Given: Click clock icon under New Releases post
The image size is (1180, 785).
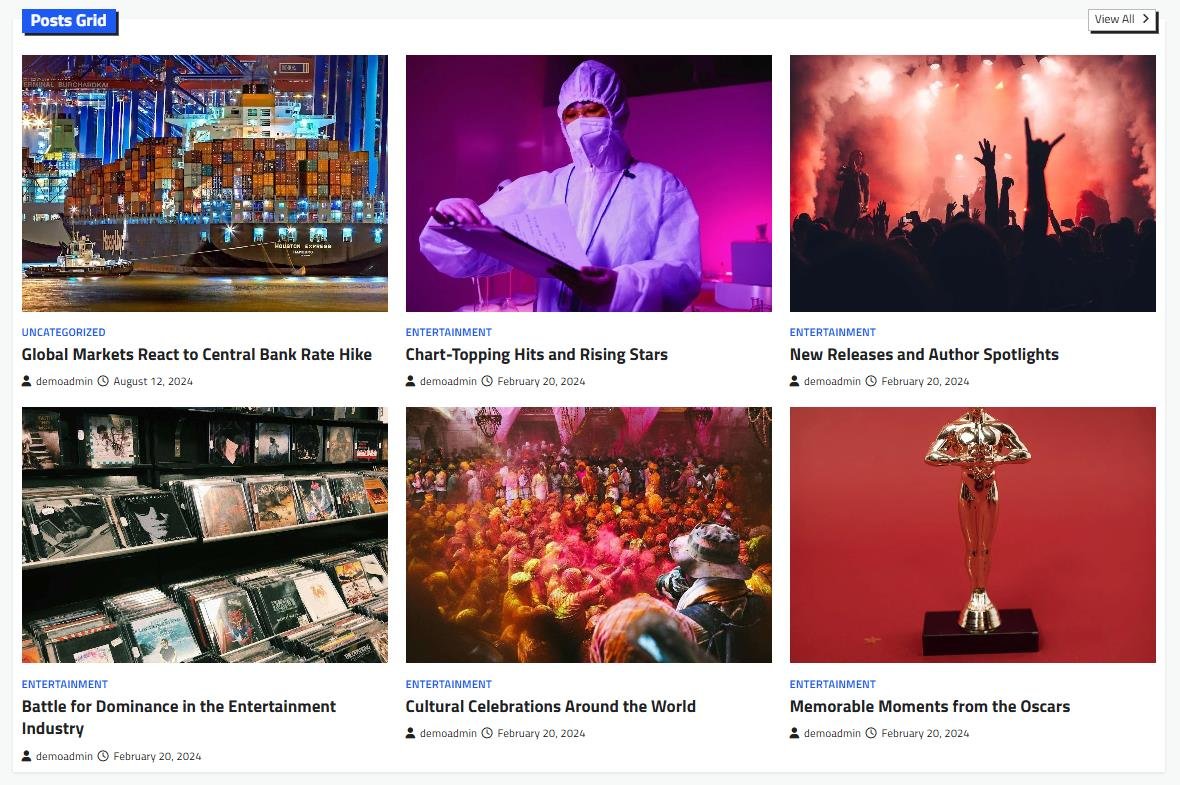Looking at the screenshot, I should [x=871, y=381].
